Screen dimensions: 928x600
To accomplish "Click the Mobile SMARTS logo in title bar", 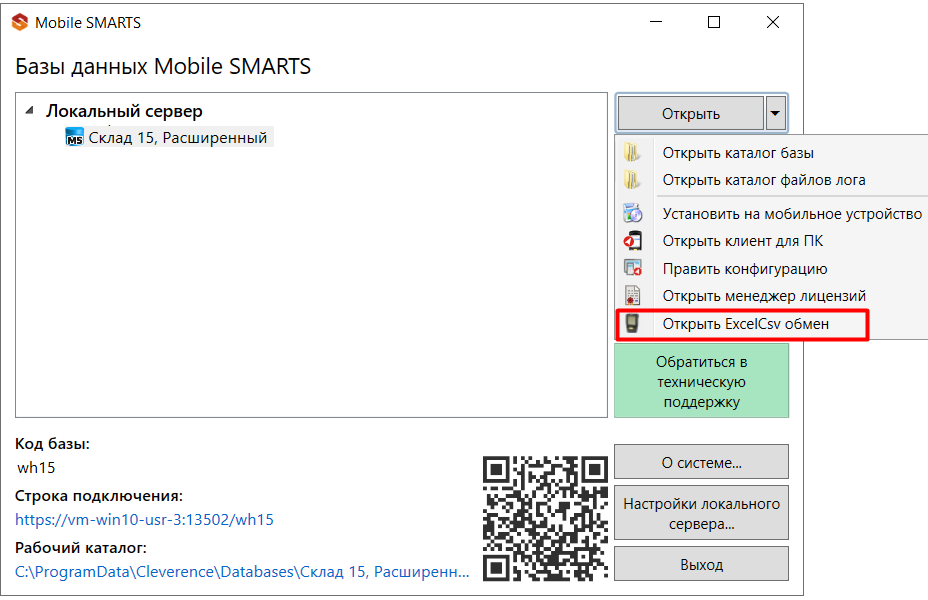I will point(20,22).
